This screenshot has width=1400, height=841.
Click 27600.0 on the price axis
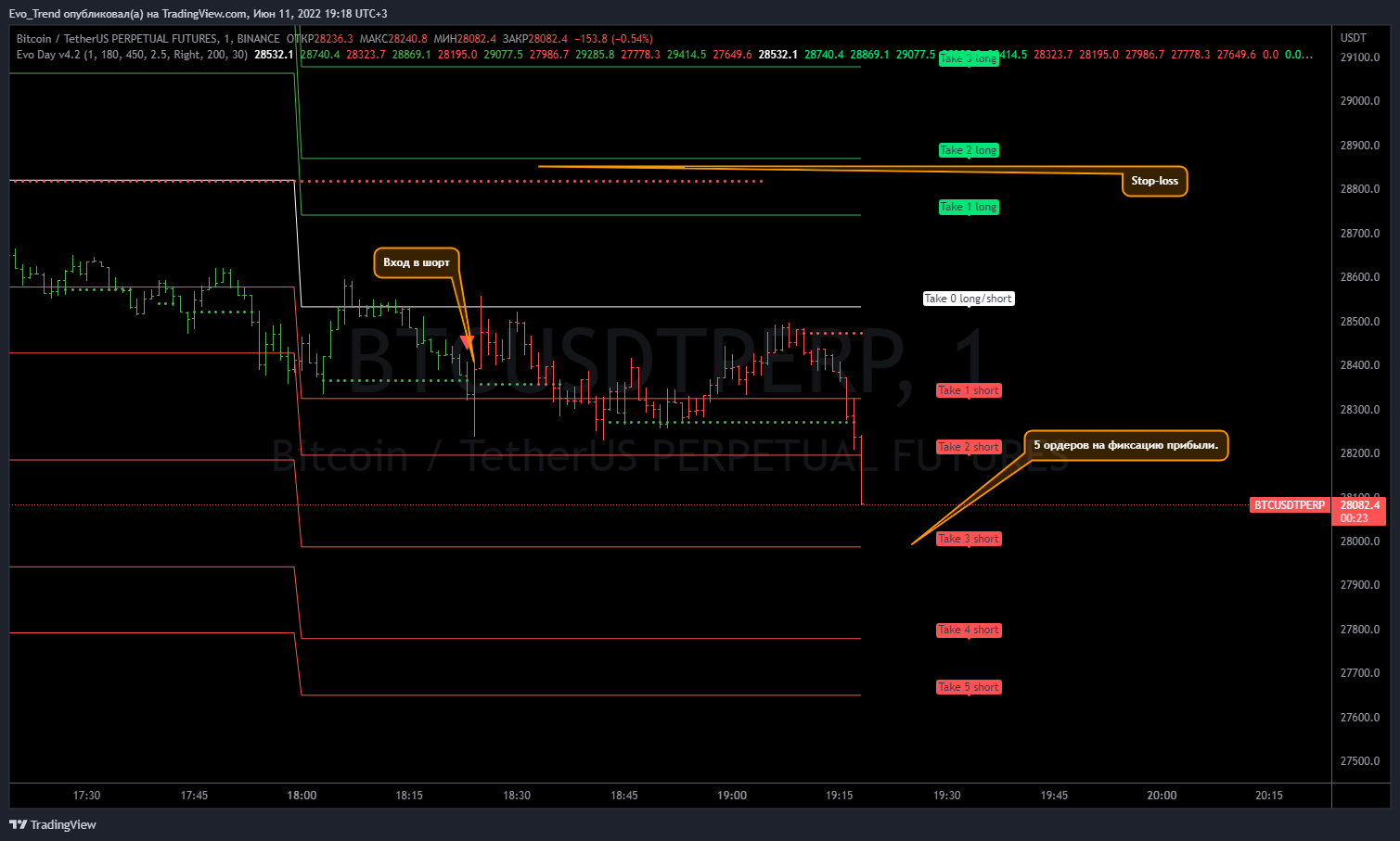[1360, 718]
